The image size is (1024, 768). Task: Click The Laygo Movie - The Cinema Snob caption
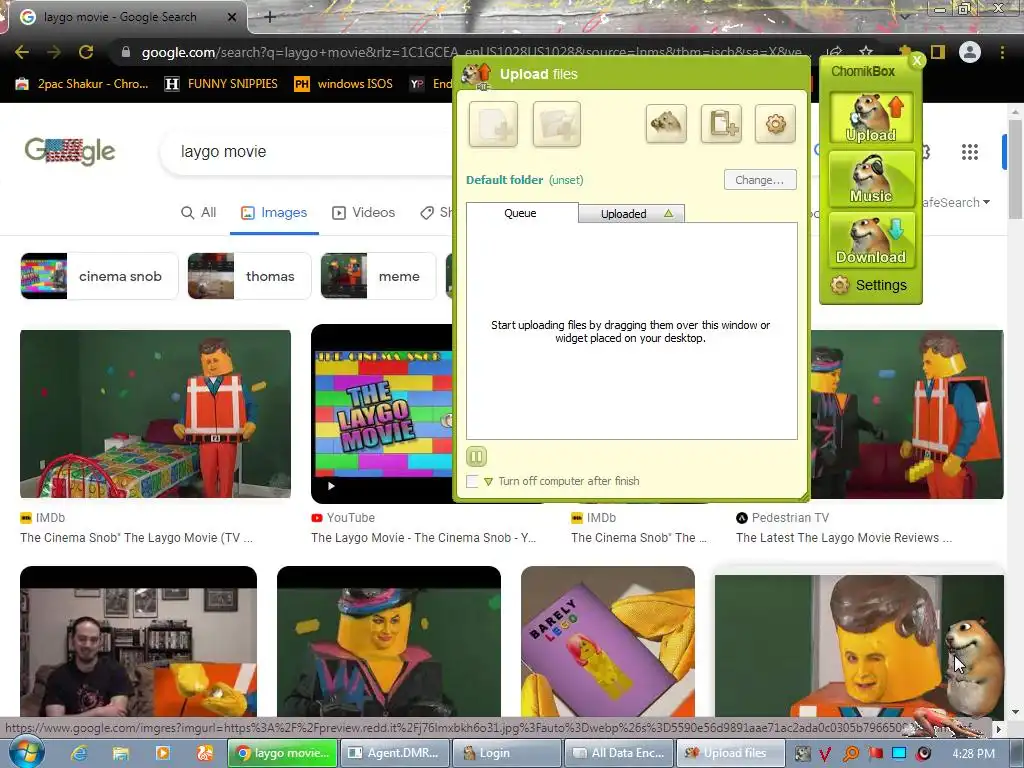tap(423, 537)
